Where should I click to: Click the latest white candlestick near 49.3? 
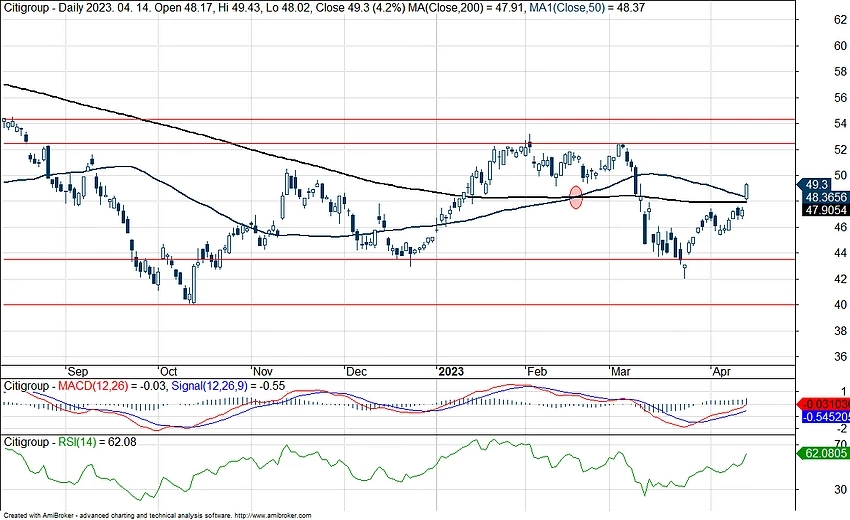747,191
